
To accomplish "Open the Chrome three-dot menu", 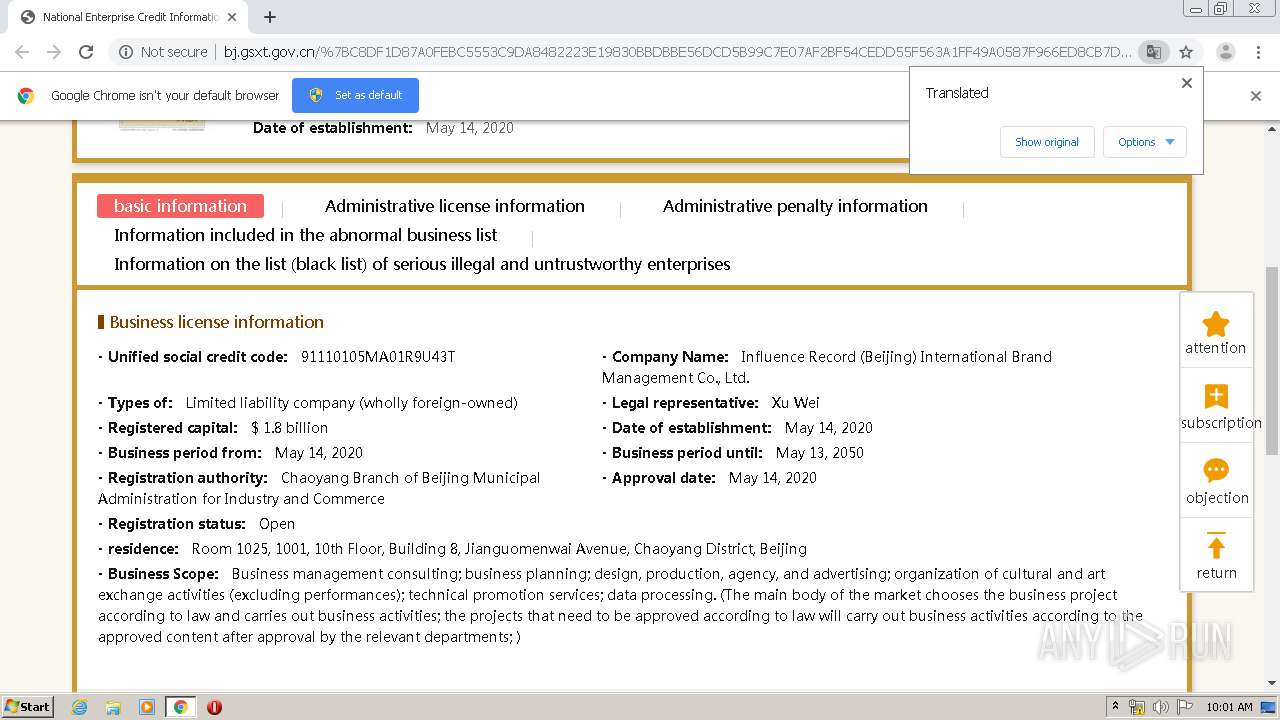I will [x=1257, y=52].
